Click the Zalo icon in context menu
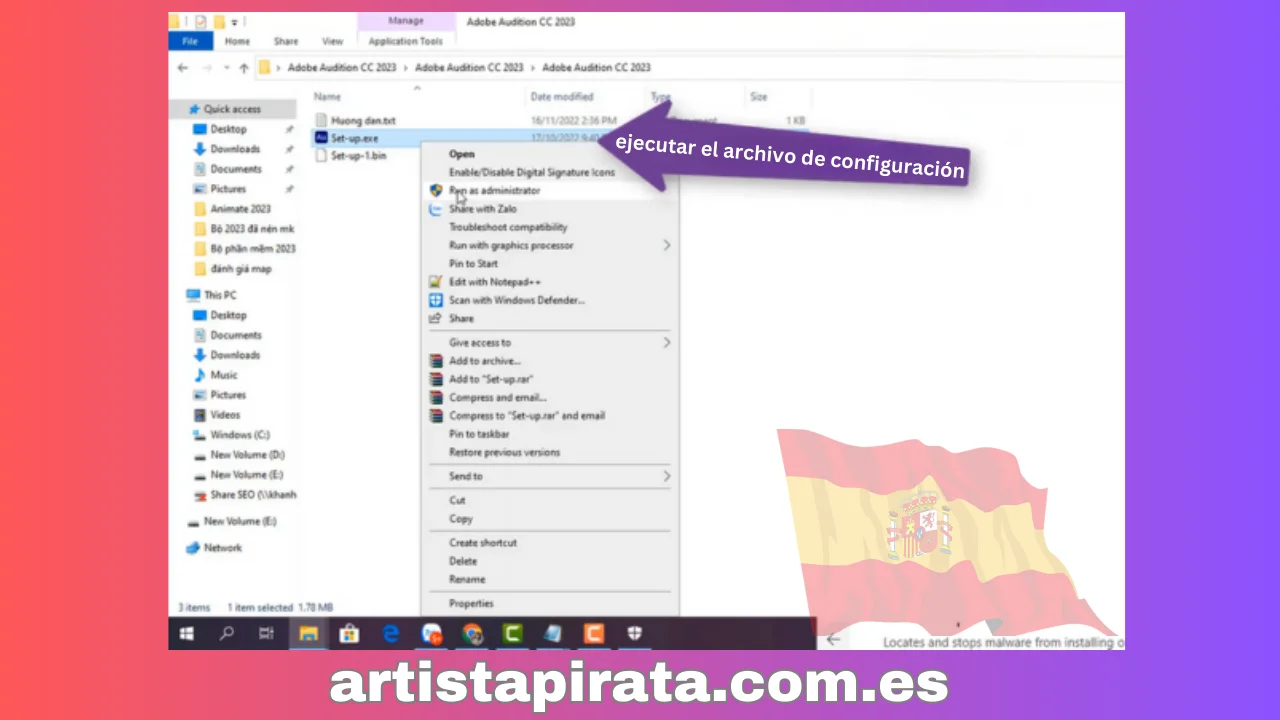 point(435,209)
